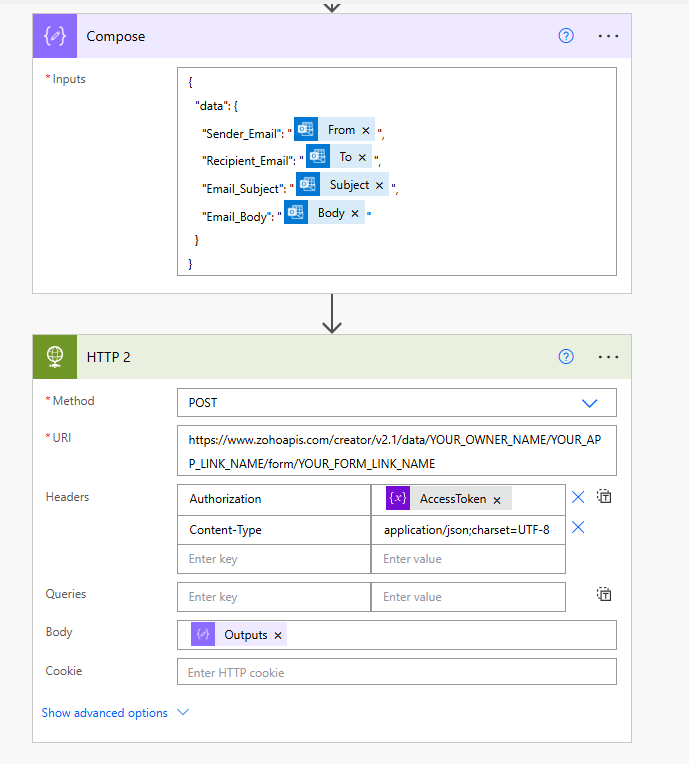This screenshot has width=689, height=764.
Task: Click the Outlook icon on the Subject token
Action: click(x=308, y=184)
